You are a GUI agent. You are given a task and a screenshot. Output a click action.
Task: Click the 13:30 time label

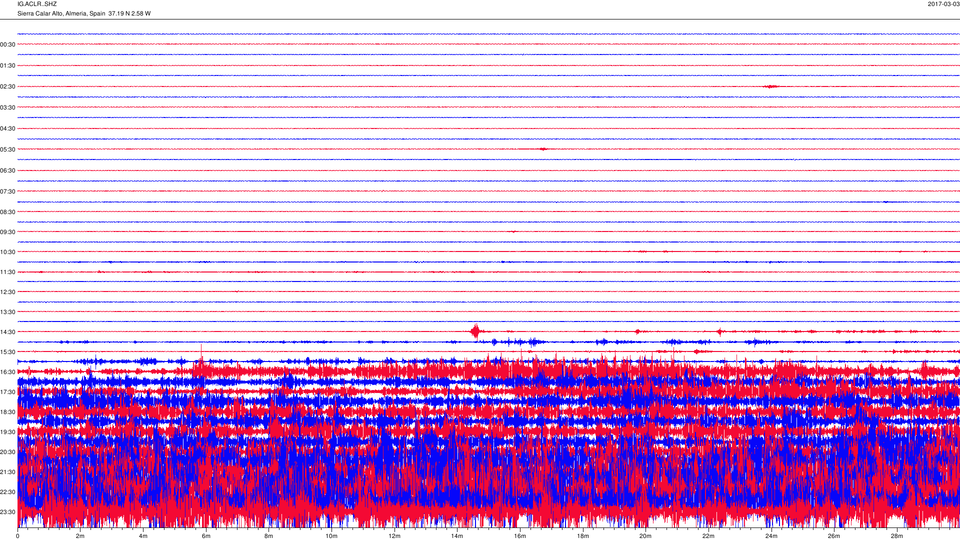[8, 312]
